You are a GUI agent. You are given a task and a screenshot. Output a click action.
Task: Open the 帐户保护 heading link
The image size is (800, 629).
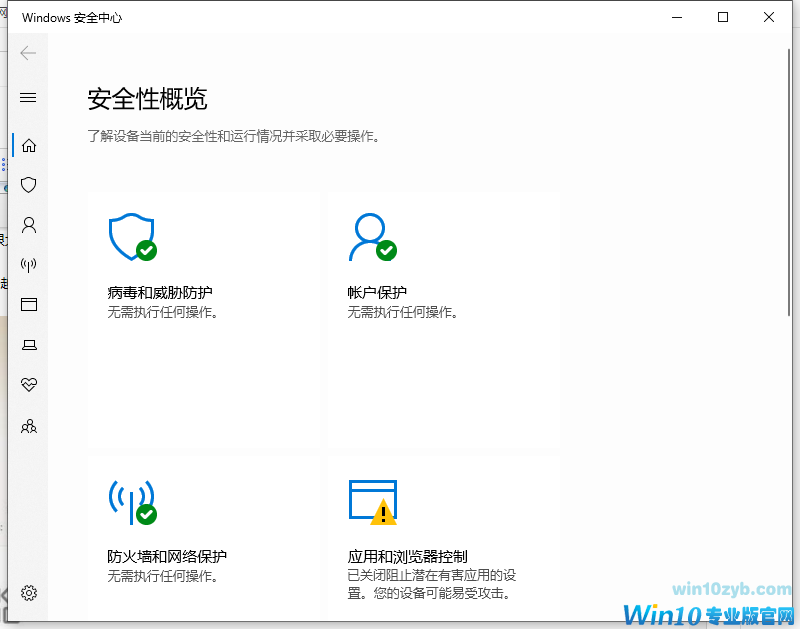click(377, 293)
